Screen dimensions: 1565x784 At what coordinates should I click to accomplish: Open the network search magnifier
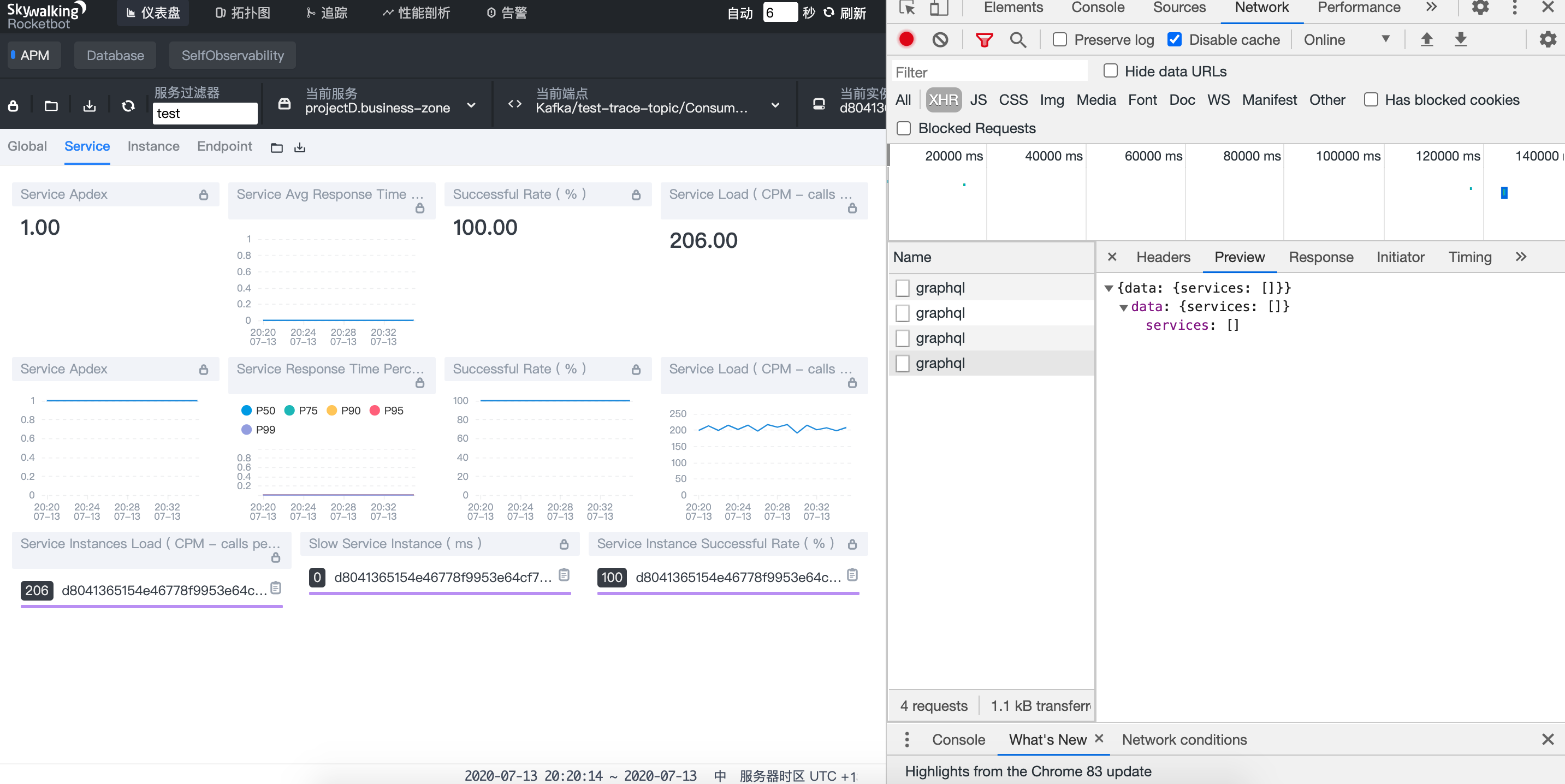click(1018, 39)
